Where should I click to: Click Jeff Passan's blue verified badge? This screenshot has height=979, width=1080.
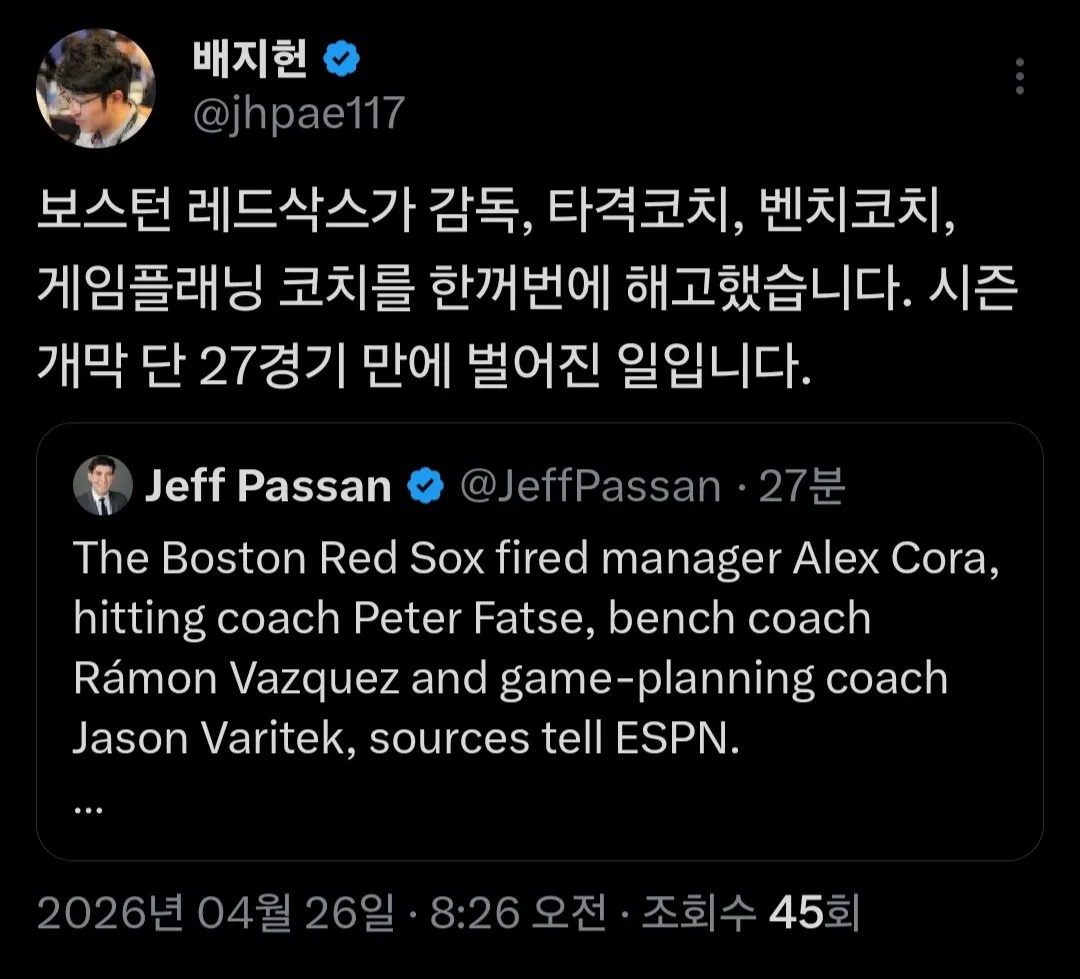pos(425,486)
